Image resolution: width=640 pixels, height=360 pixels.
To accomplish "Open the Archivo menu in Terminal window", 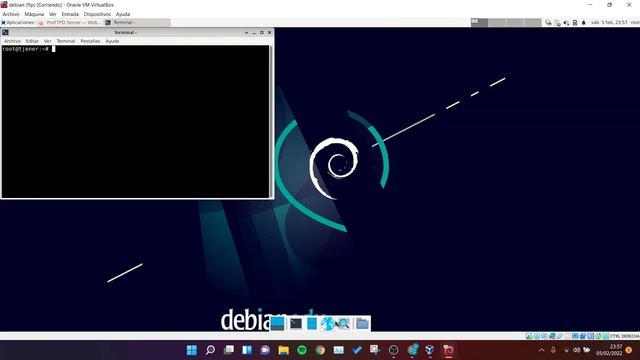I will (x=12, y=41).
